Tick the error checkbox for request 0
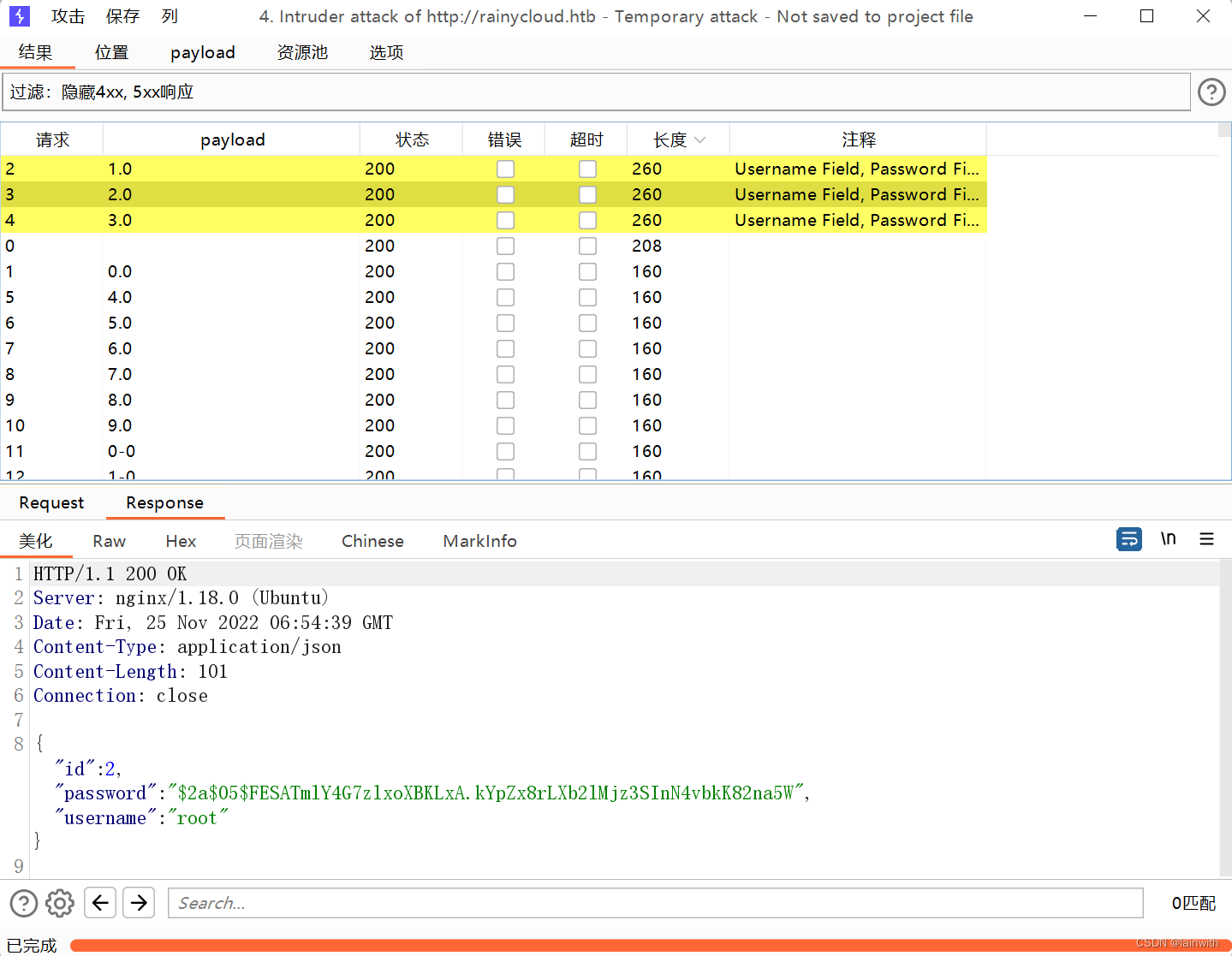This screenshot has width=1232, height=956. pos(506,246)
